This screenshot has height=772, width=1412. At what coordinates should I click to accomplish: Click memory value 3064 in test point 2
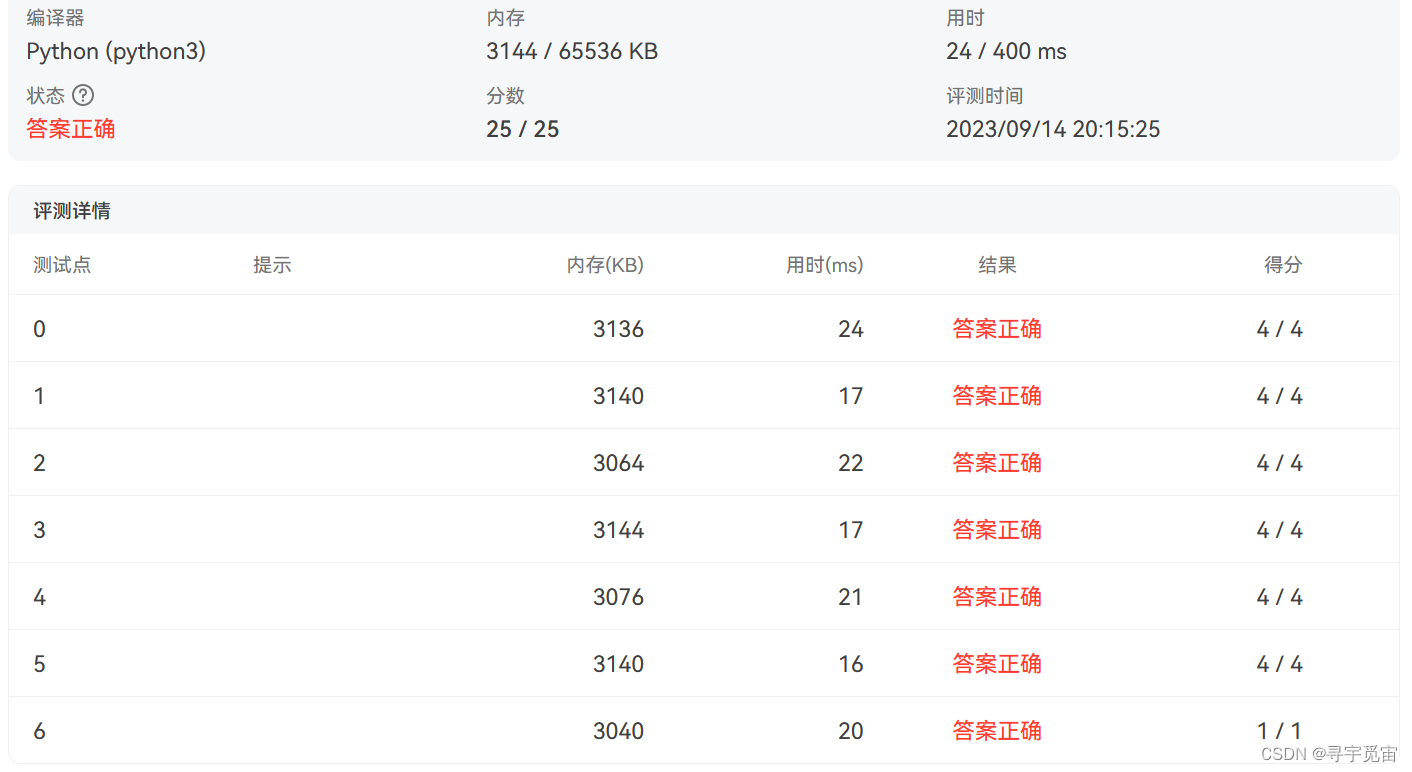[619, 463]
